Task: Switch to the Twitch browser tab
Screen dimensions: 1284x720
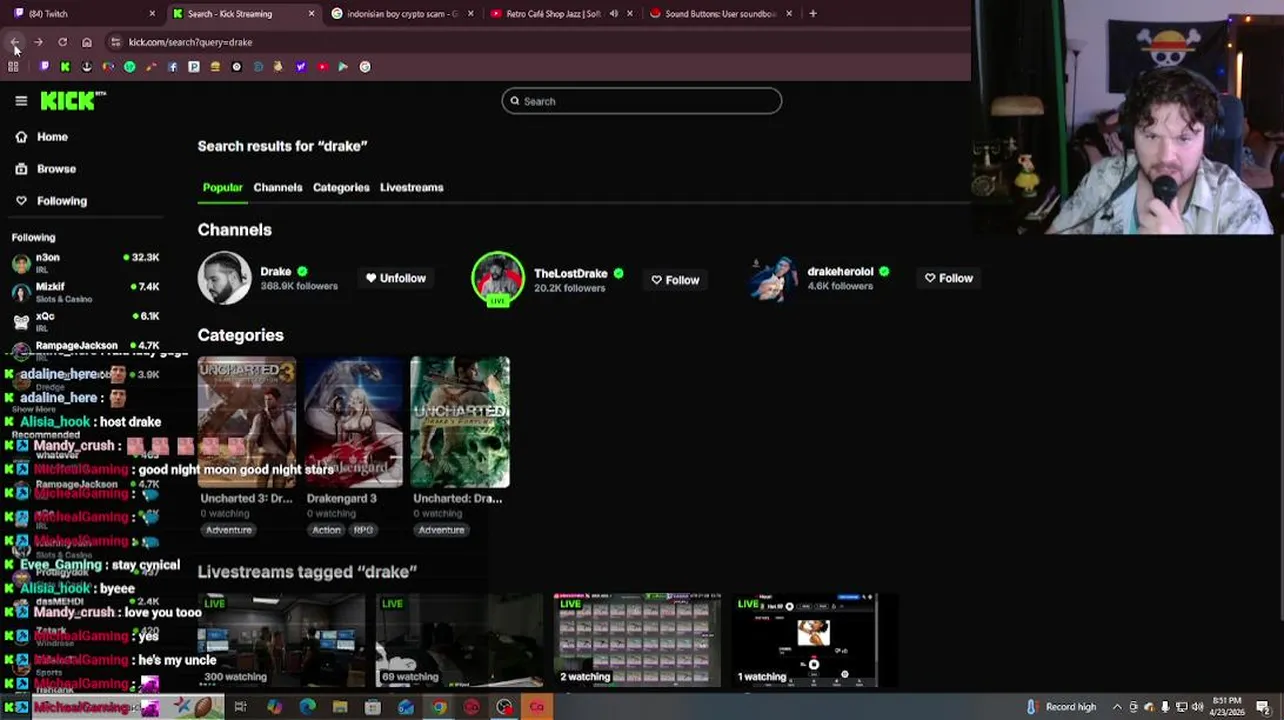Action: click(83, 13)
